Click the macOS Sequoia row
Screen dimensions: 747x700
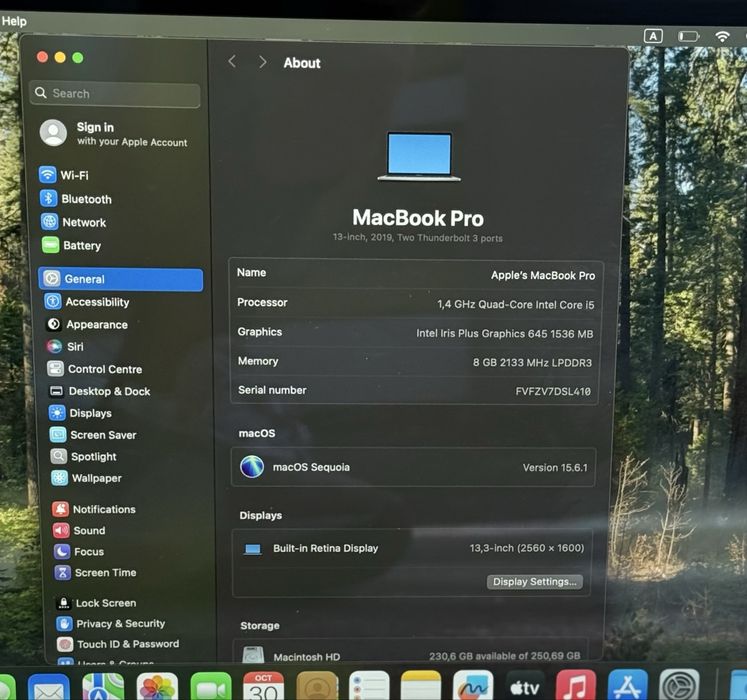click(414, 467)
